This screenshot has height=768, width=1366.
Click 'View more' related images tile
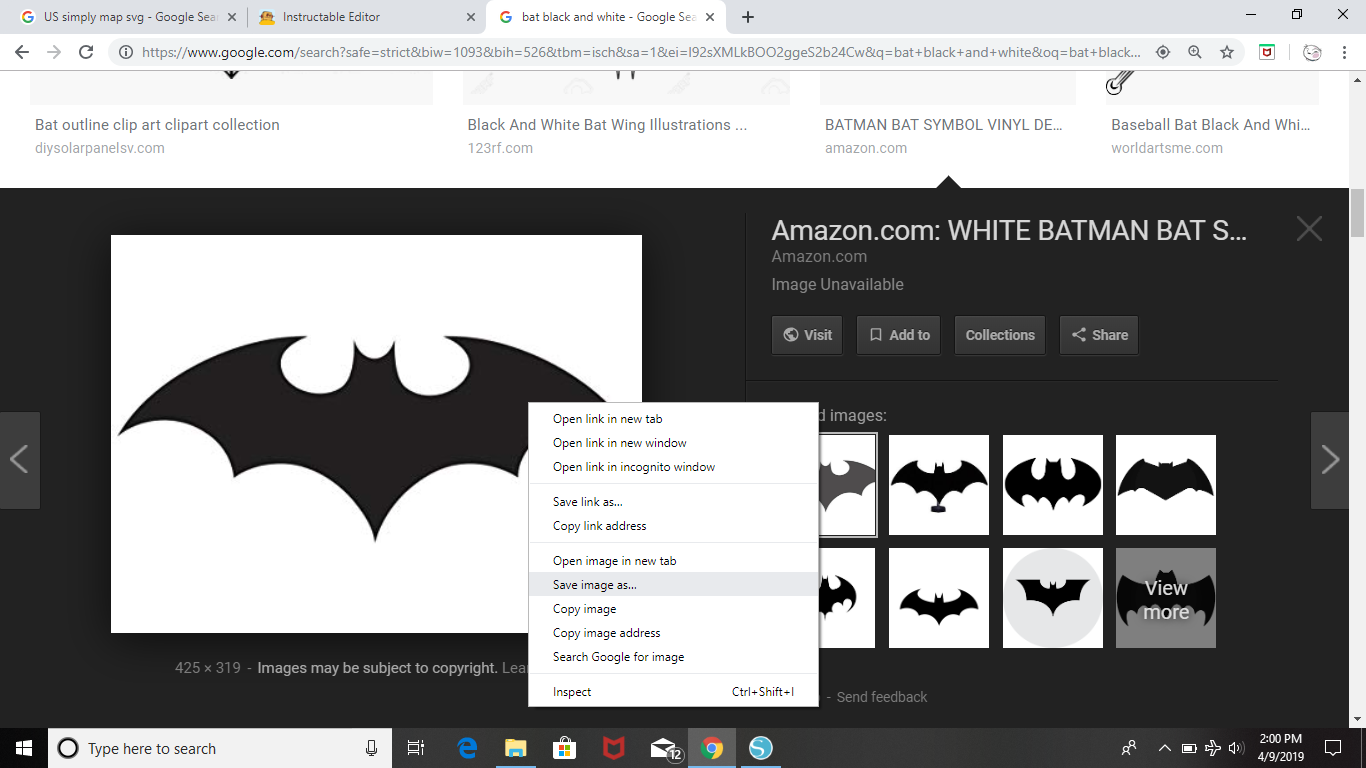click(1166, 598)
